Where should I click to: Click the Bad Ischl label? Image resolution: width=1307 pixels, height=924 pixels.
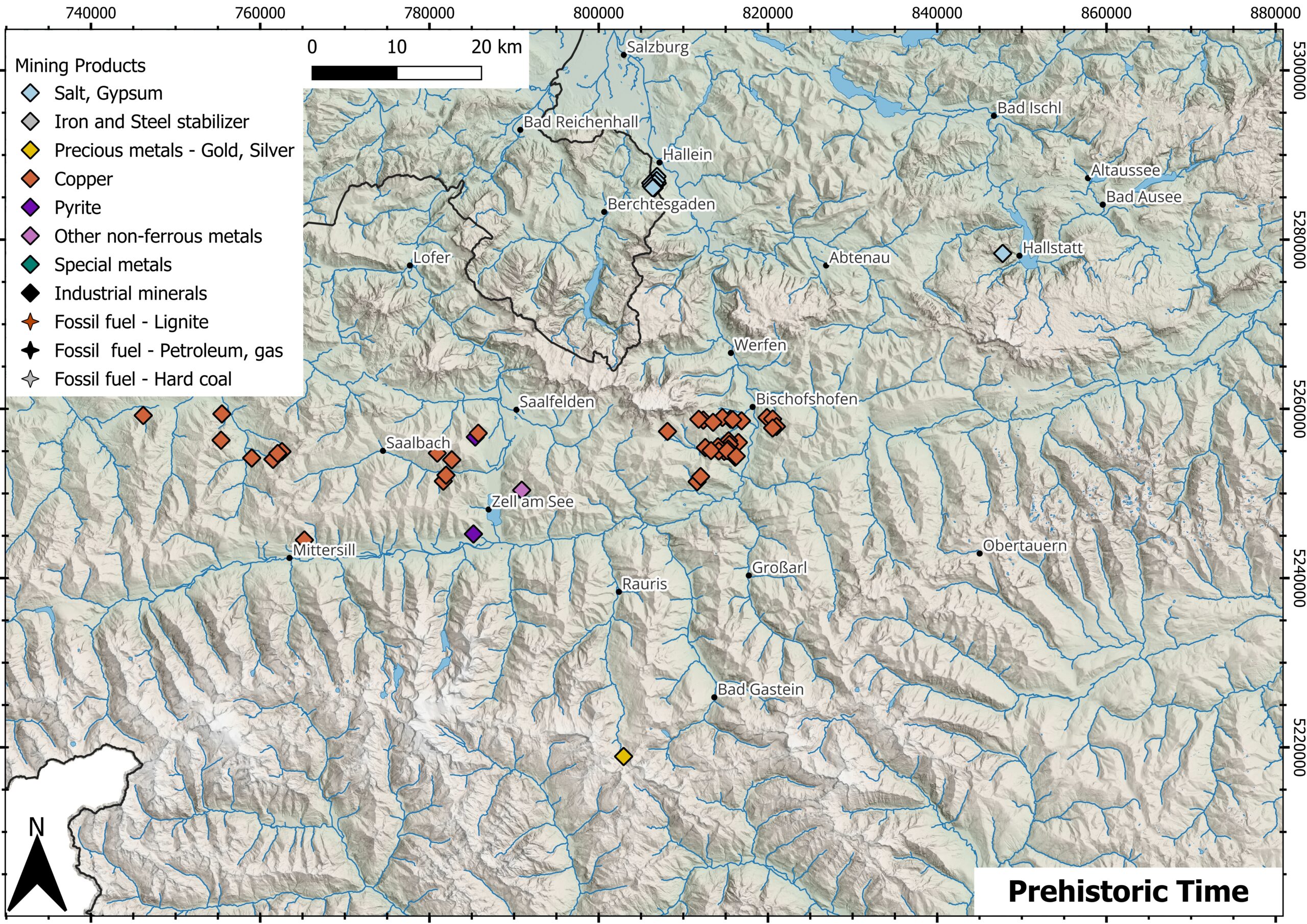pos(1029,108)
